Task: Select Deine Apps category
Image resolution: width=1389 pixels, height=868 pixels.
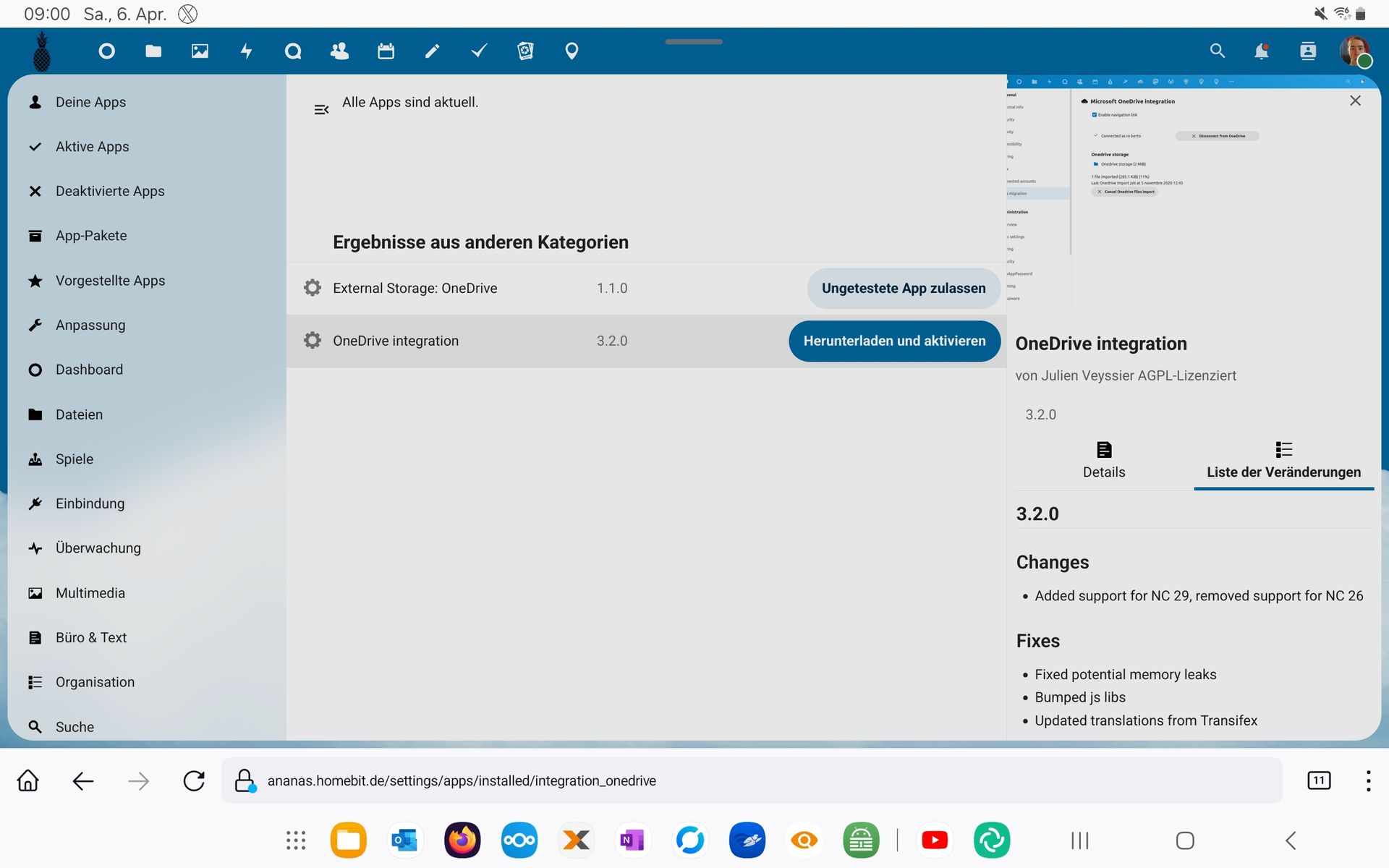Action: [x=147, y=102]
